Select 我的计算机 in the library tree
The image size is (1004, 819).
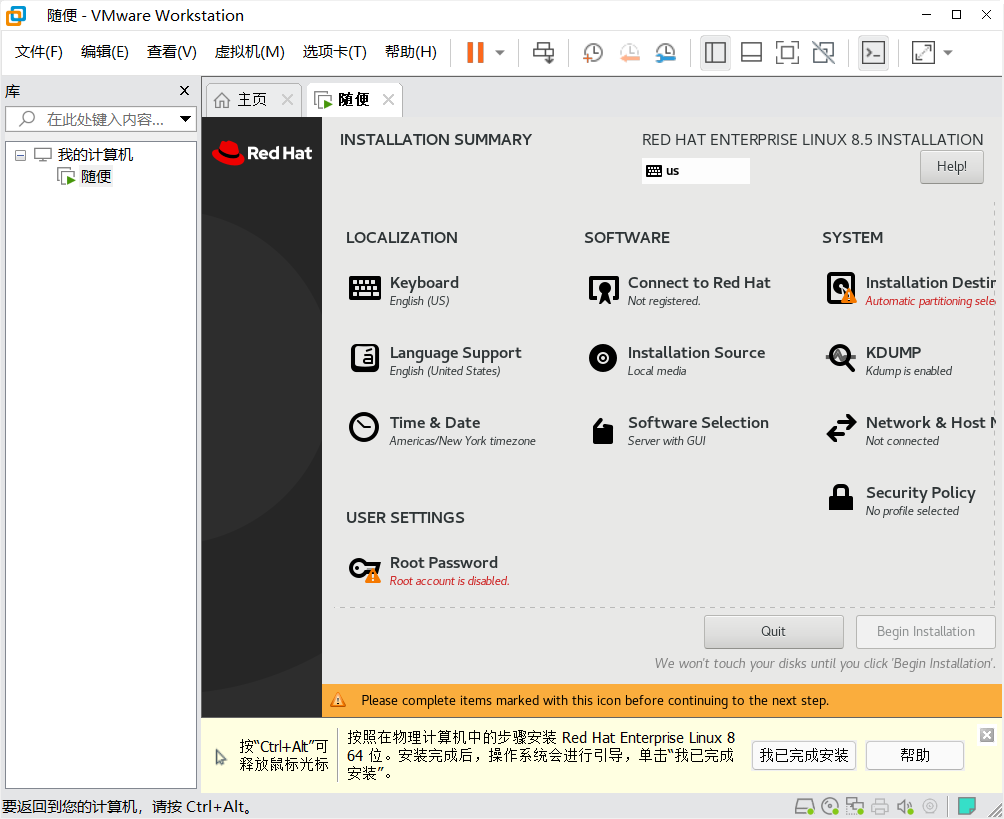click(95, 154)
